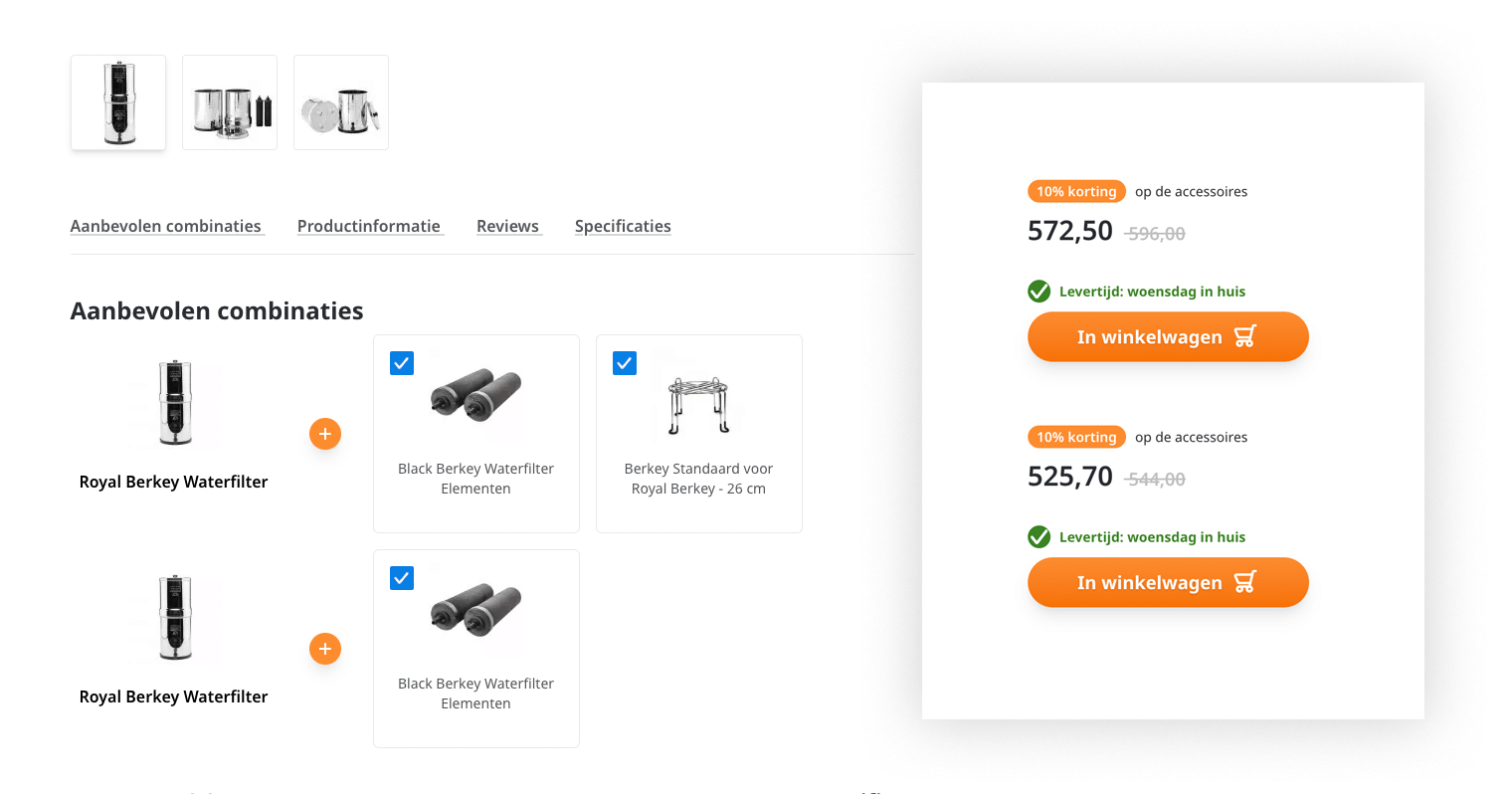Select the first product thumbnail of assembled filter

(118, 102)
